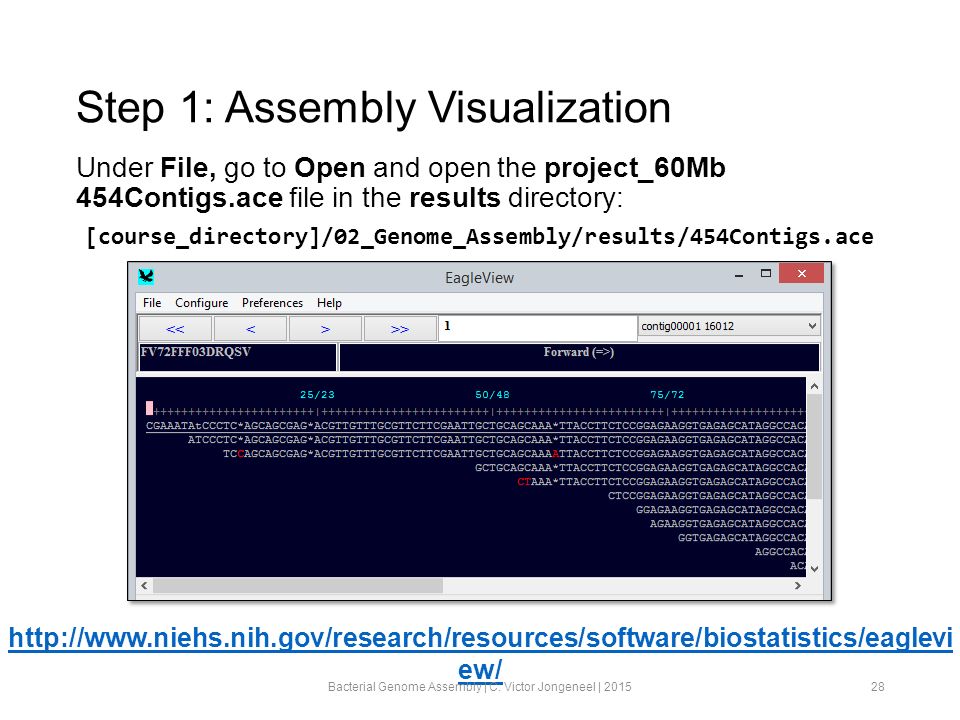Click the horizontal scrollbar left arrow
This screenshot has height=720, width=960.
(144, 586)
